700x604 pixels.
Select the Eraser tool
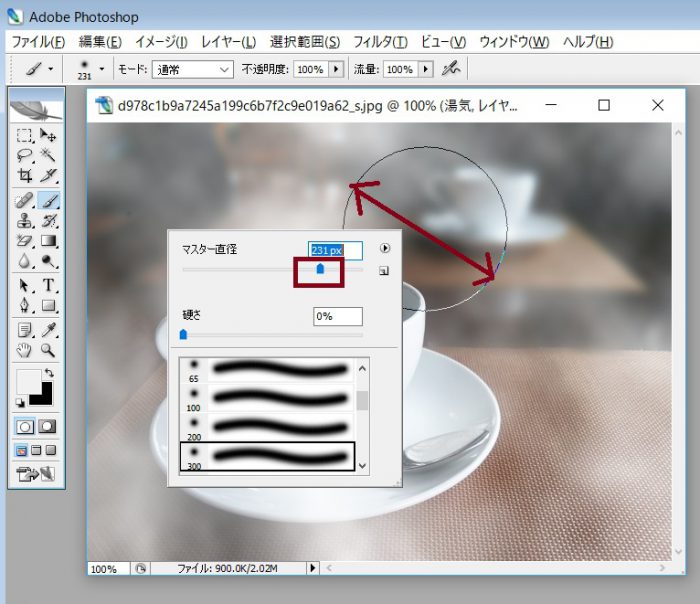coord(25,241)
